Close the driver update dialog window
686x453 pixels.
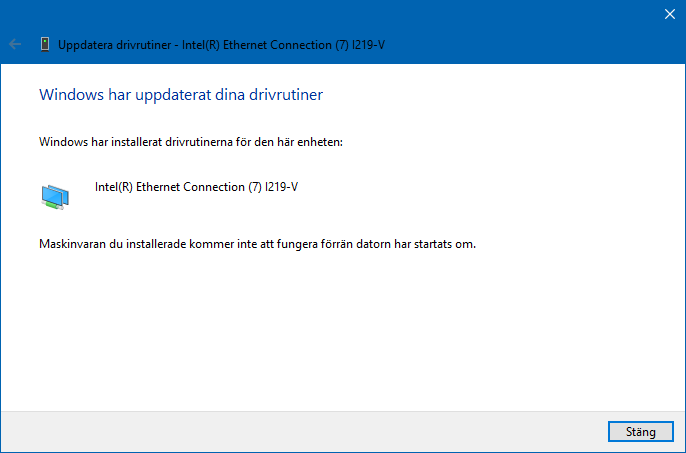669,14
